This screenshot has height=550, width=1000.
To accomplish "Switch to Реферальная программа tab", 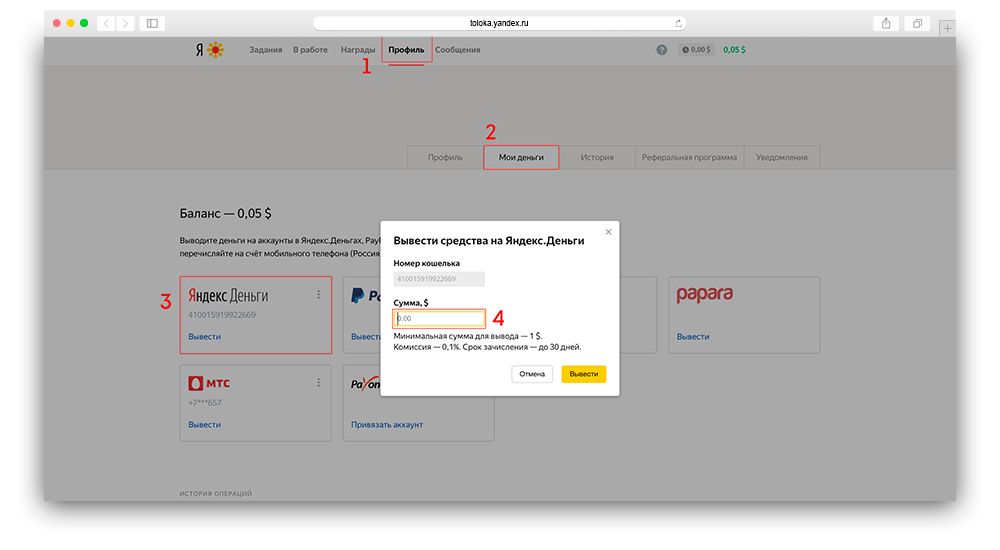I will [689, 158].
